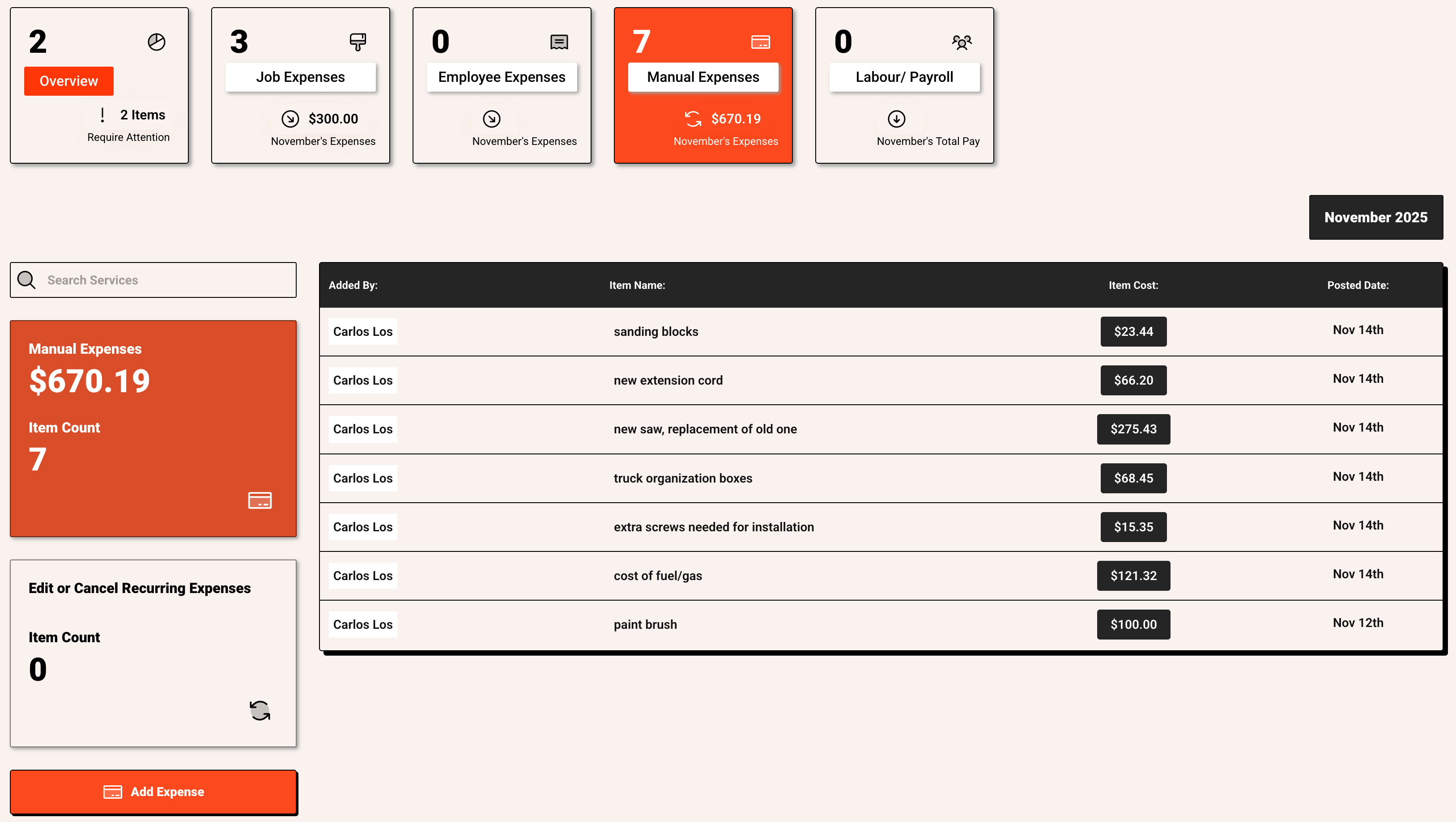Click the receipt icon in Employee Expenses card
Screen dimensions: 1456x822
pos(559,42)
